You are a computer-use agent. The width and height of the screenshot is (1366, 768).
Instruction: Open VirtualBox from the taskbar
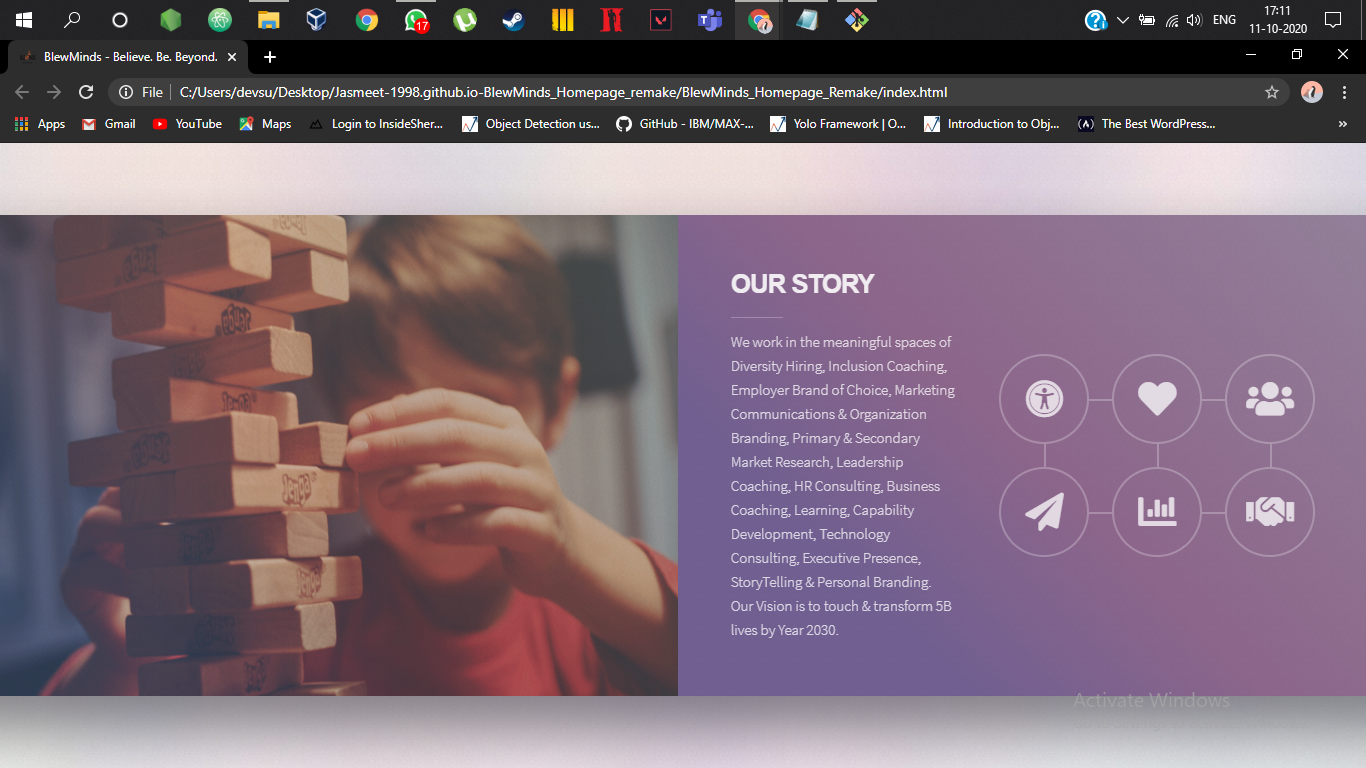point(317,20)
